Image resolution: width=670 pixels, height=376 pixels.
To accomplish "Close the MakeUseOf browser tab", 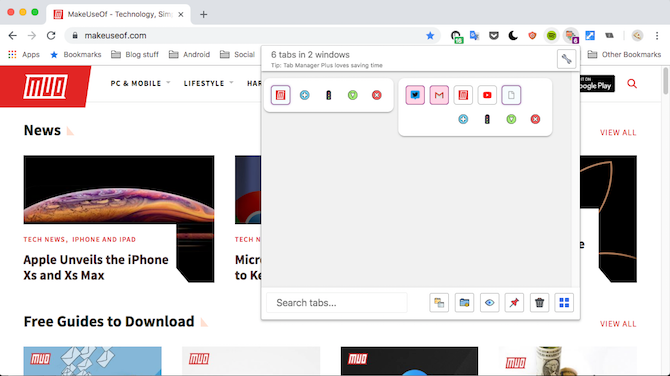I will pos(181,15).
